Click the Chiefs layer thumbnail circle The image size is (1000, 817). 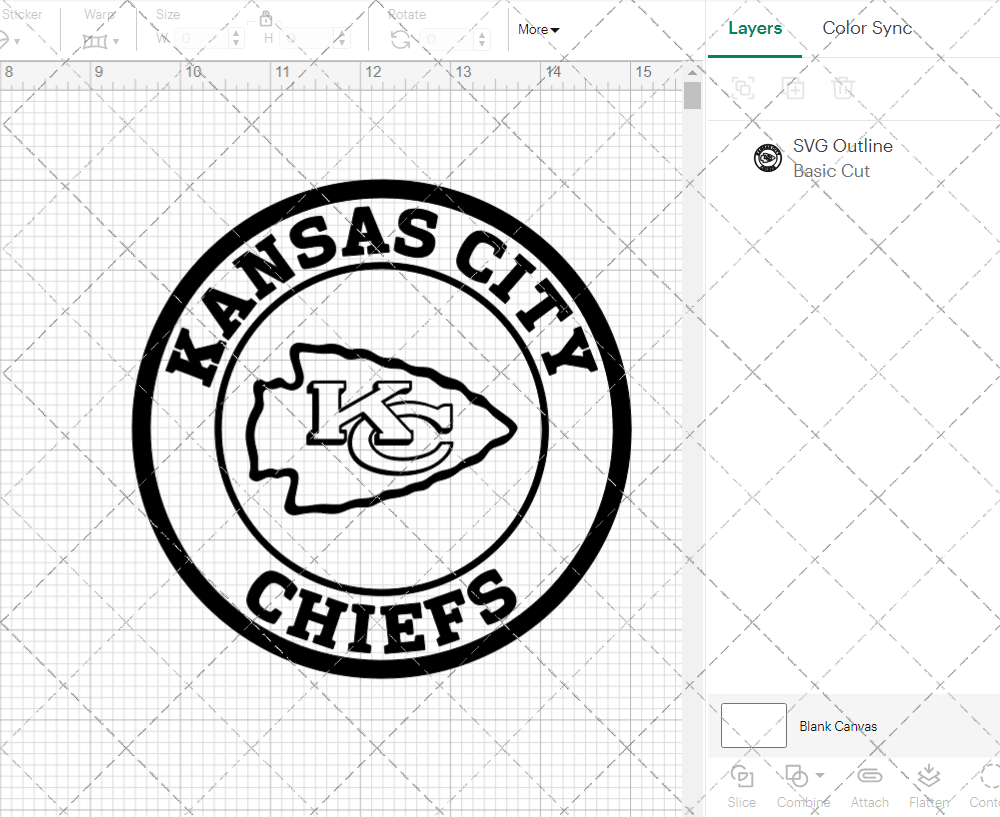767,157
